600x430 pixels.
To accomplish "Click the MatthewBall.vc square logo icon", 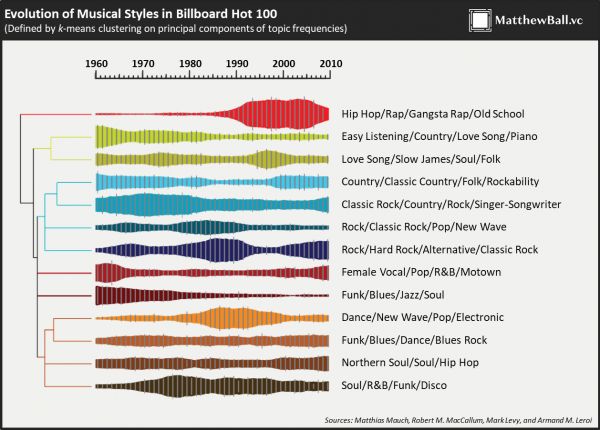I will 480,20.
